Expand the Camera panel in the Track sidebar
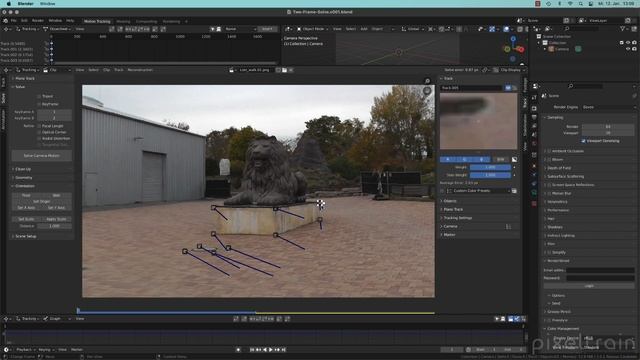The height and width of the screenshot is (360, 640). pyautogui.click(x=450, y=227)
